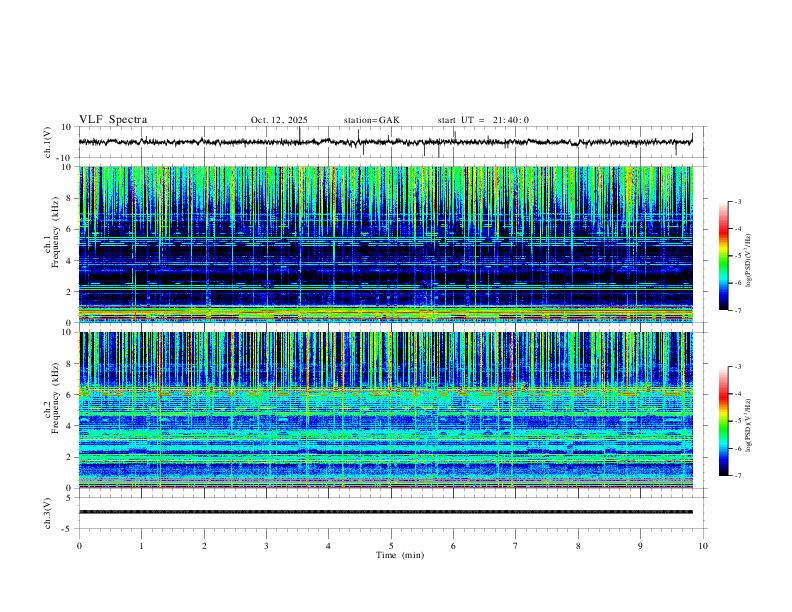Click the "6" tick on the time axis
792x612 pixels.
[453, 546]
